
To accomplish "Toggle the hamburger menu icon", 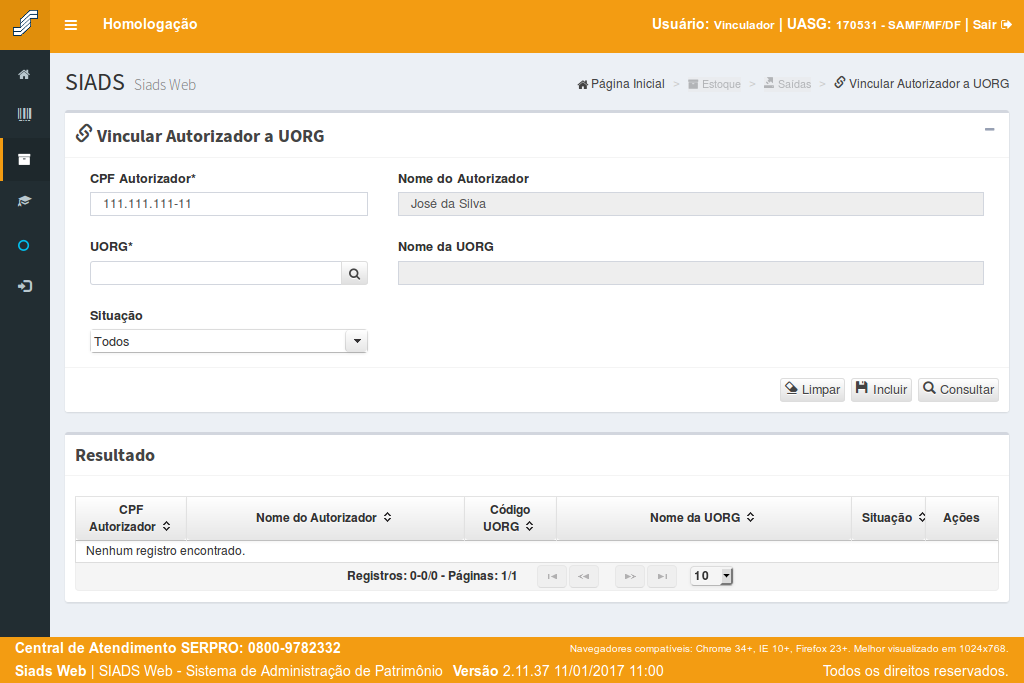I will coord(71,25).
